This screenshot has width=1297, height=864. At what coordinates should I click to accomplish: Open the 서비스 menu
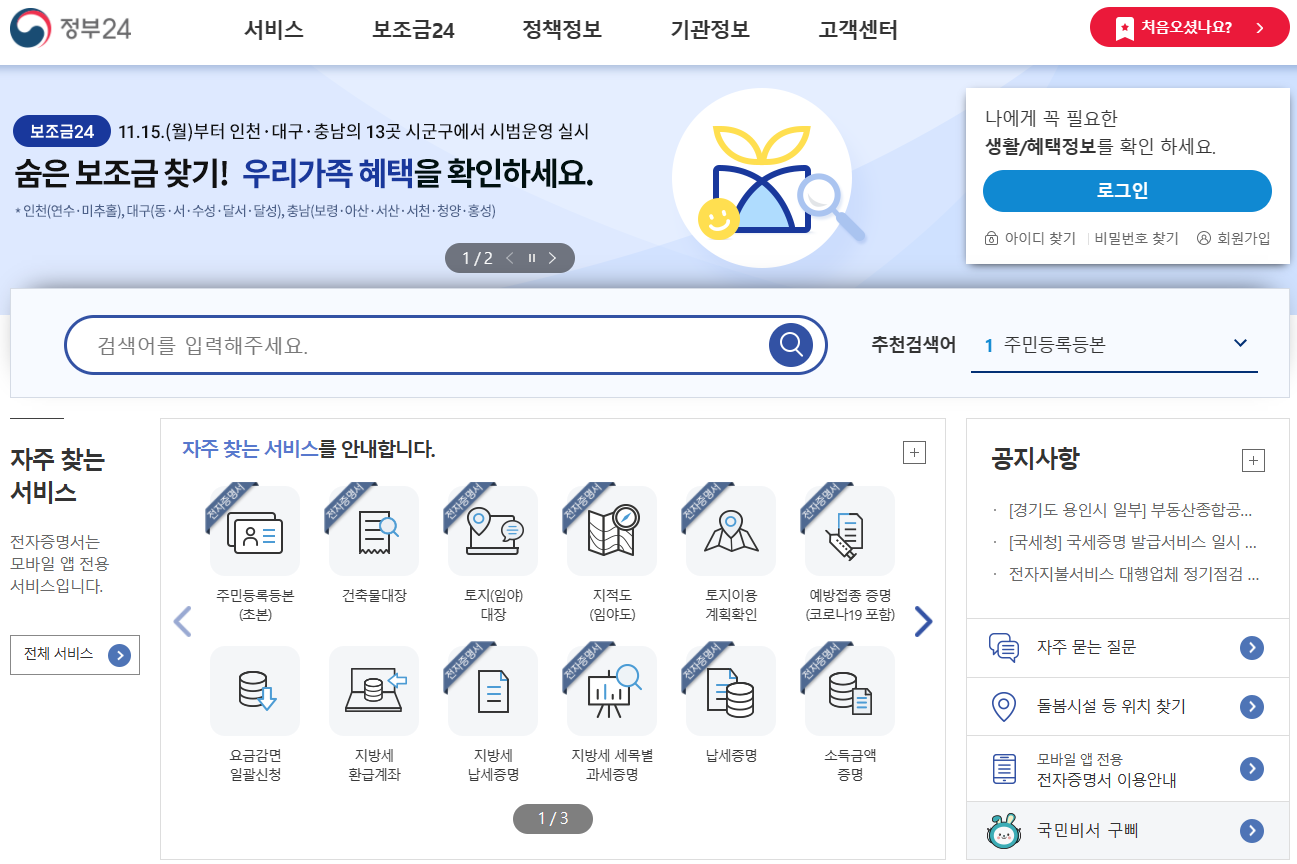[274, 30]
